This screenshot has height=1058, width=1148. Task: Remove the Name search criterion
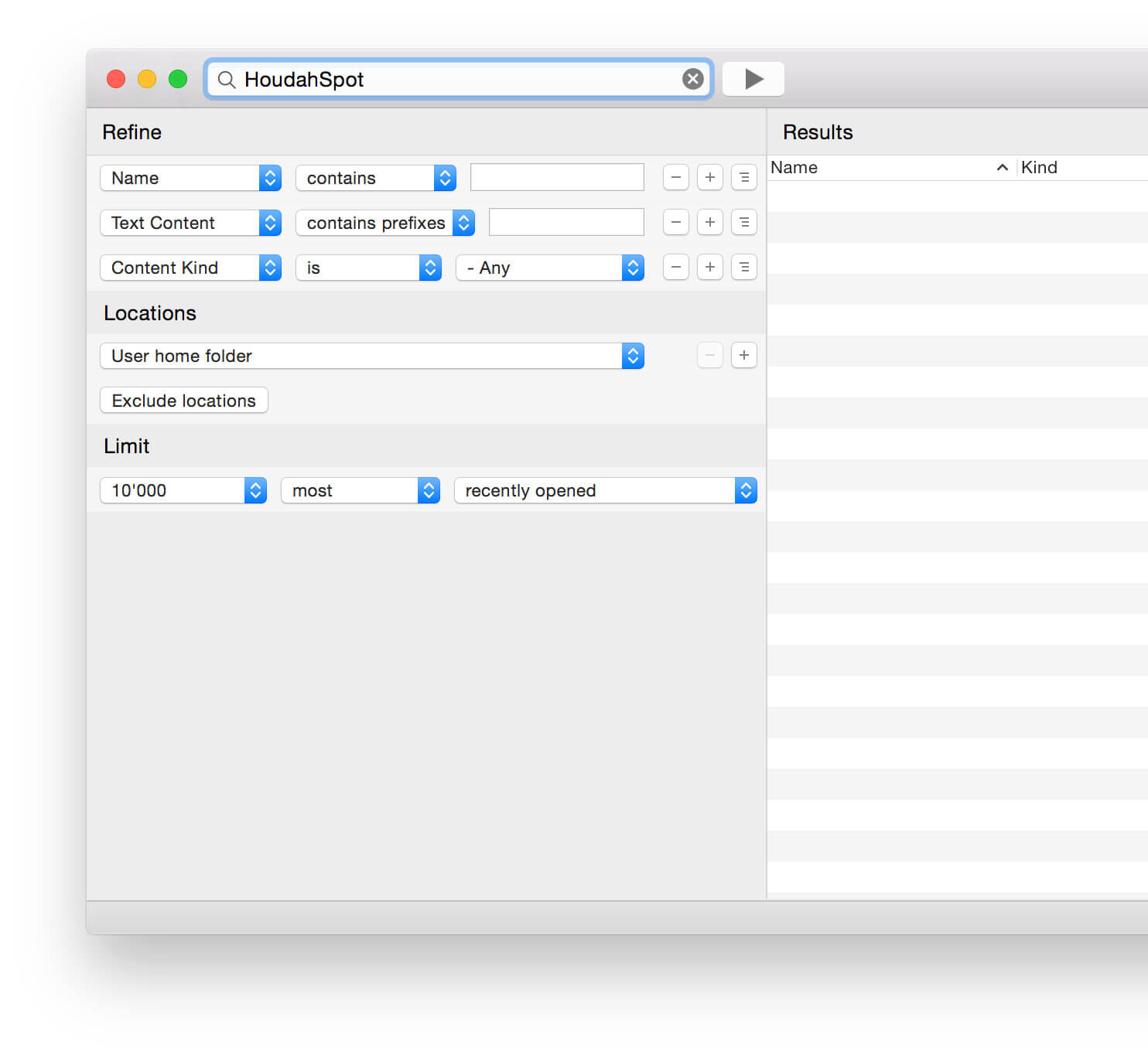click(675, 177)
